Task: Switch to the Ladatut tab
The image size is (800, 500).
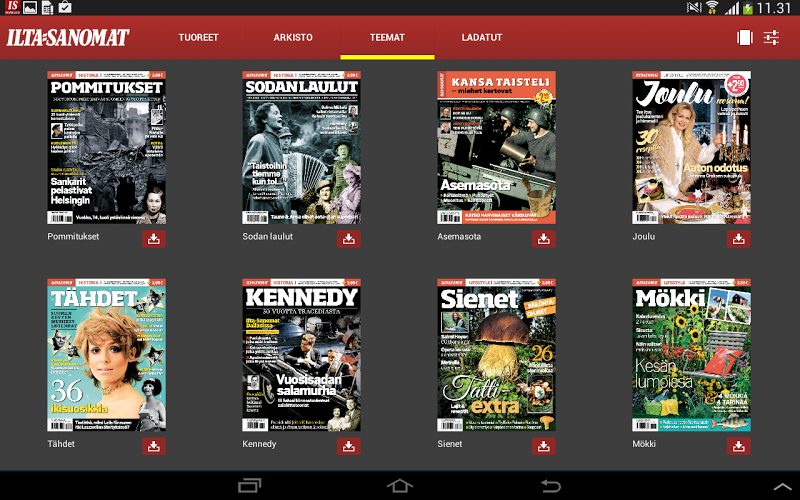Action: [x=482, y=37]
